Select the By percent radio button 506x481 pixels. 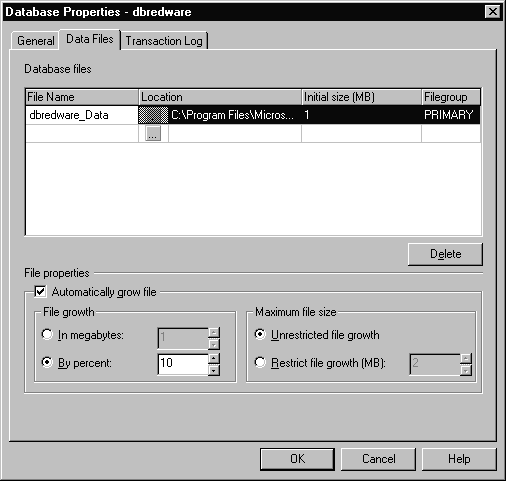point(47,362)
